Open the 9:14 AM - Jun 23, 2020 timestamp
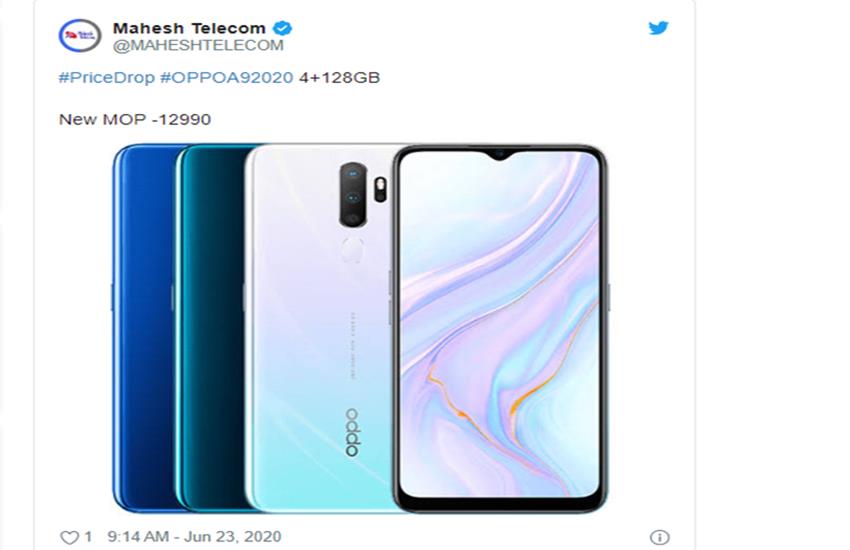This screenshot has width=850, height=550. (194, 537)
